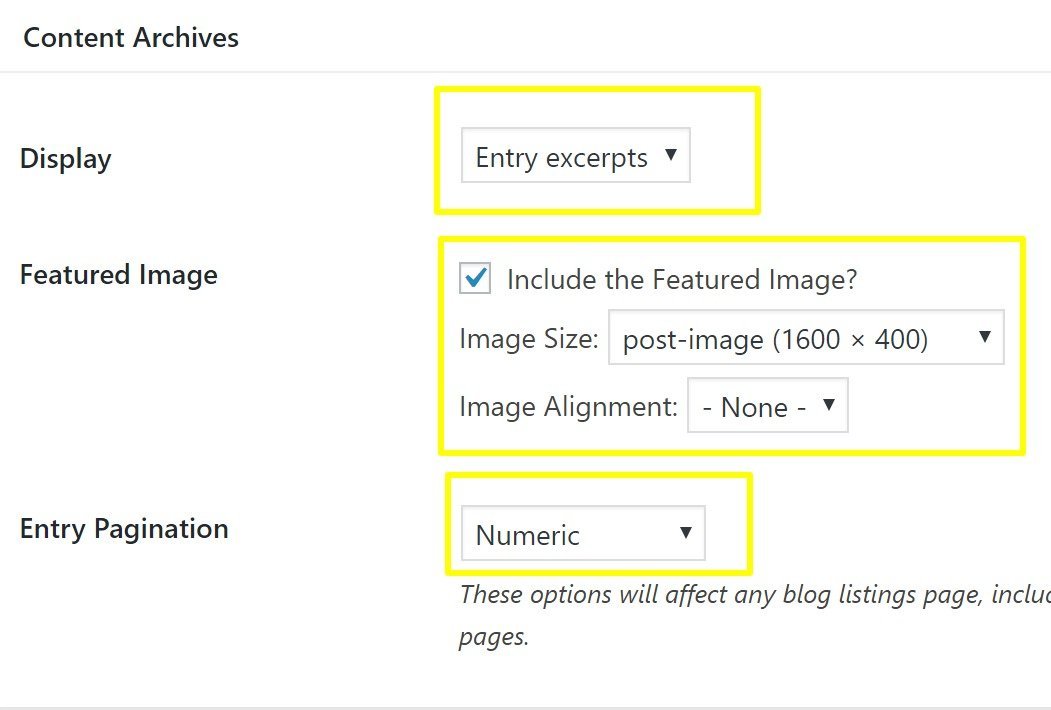The height and width of the screenshot is (710, 1051).
Task: Click the arrow inside the Image Size selector
Action: tap(984, 338)
